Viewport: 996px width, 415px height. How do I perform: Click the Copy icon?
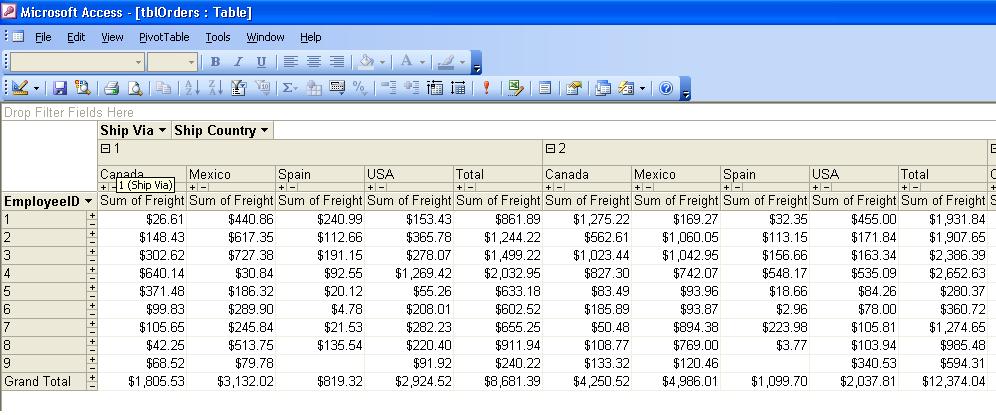click(164, 88)
